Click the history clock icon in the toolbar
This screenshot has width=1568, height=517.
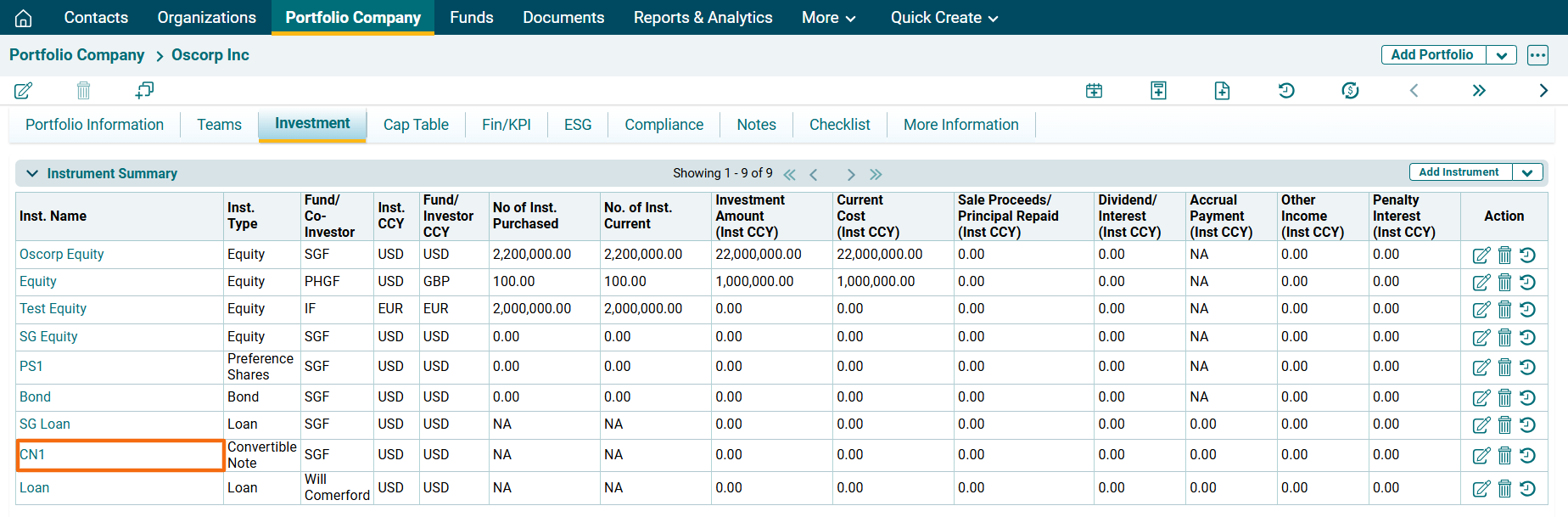[1286, 90]
